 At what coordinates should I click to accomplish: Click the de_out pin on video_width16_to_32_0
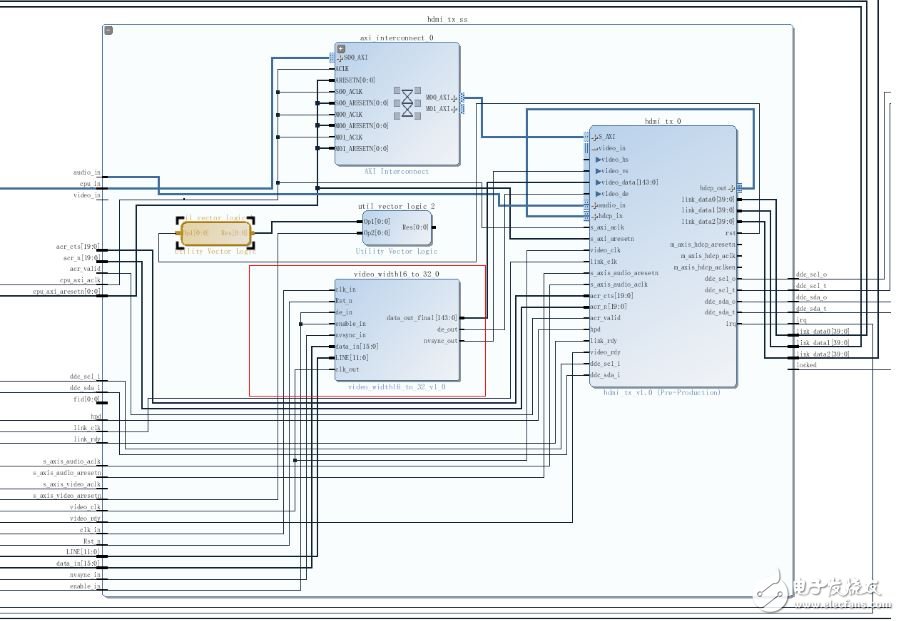coord(448,329)
